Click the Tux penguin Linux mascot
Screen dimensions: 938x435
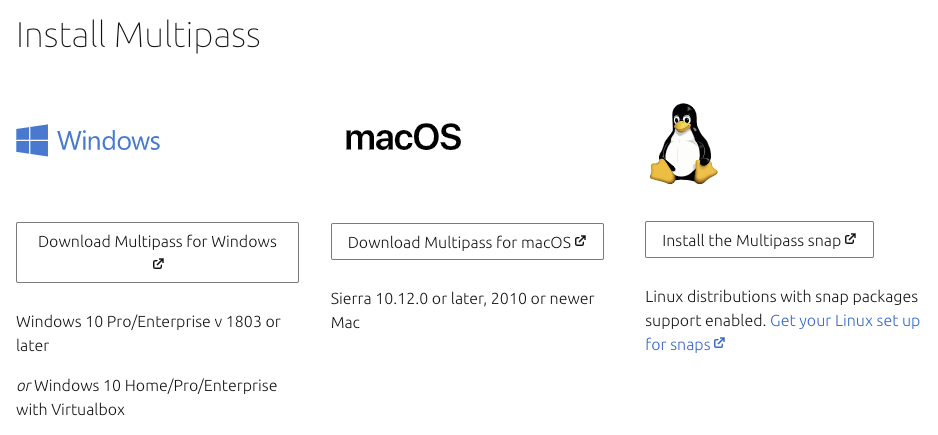pos(683,144)
